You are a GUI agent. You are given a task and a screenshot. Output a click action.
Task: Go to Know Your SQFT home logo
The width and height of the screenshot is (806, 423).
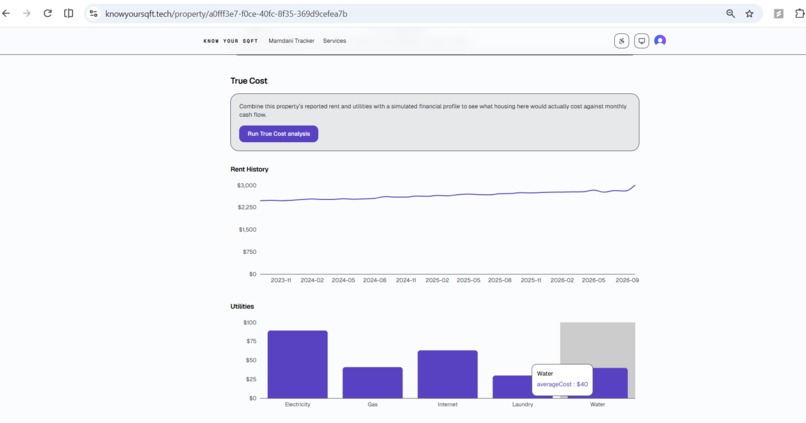(x=230, y=41)
